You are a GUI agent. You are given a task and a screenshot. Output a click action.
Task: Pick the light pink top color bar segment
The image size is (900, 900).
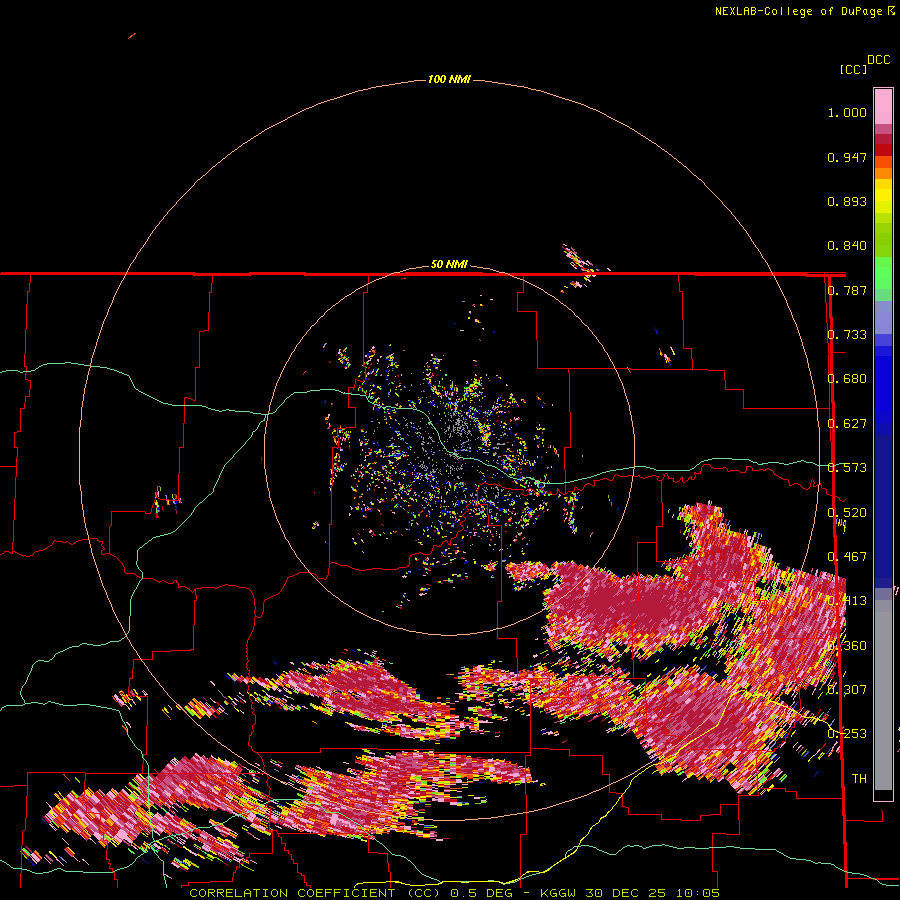(883, 107)
